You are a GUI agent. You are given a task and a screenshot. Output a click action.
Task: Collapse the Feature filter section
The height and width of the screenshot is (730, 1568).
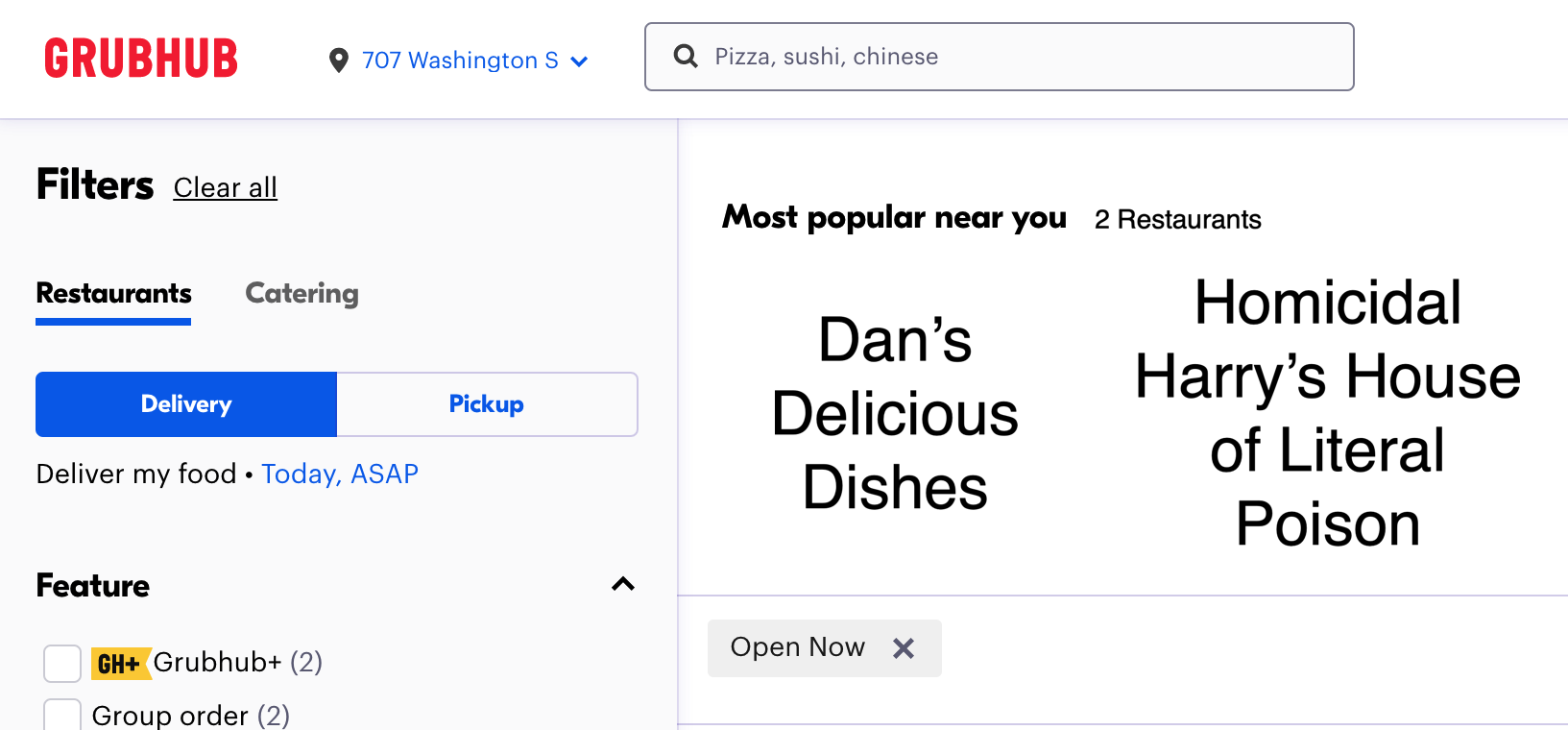coord(623,584)
